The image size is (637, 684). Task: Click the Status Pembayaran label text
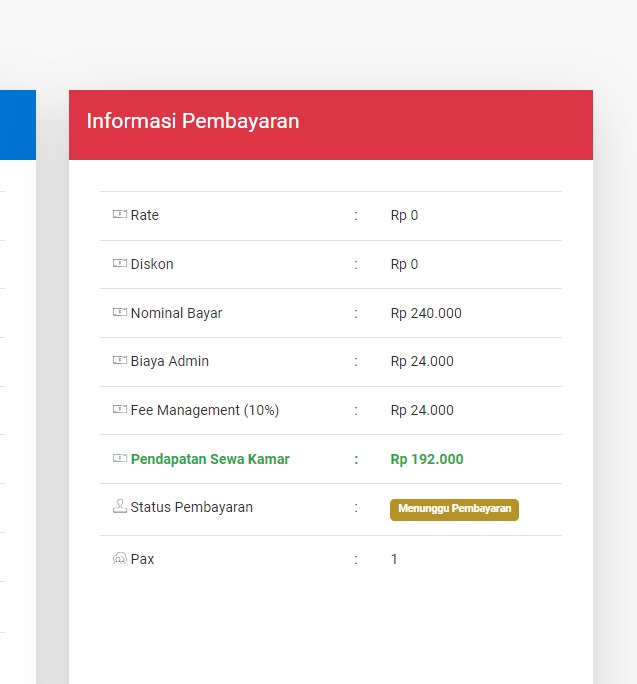click(192, 507)
